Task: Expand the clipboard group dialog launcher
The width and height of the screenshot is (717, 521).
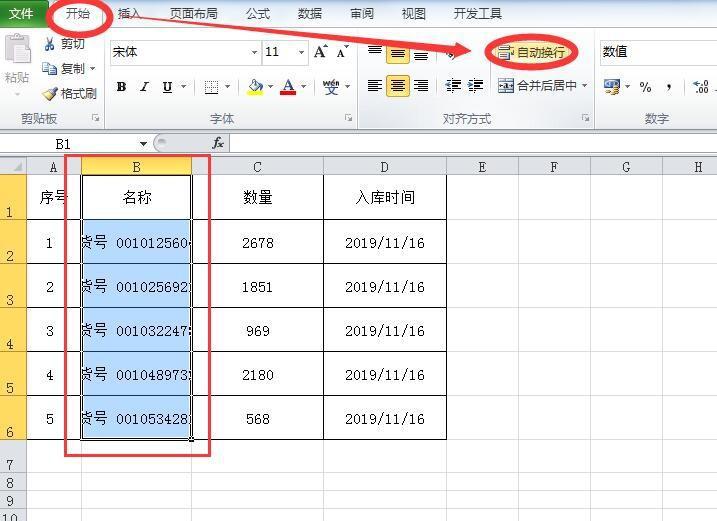Action: tap(96, 118)
